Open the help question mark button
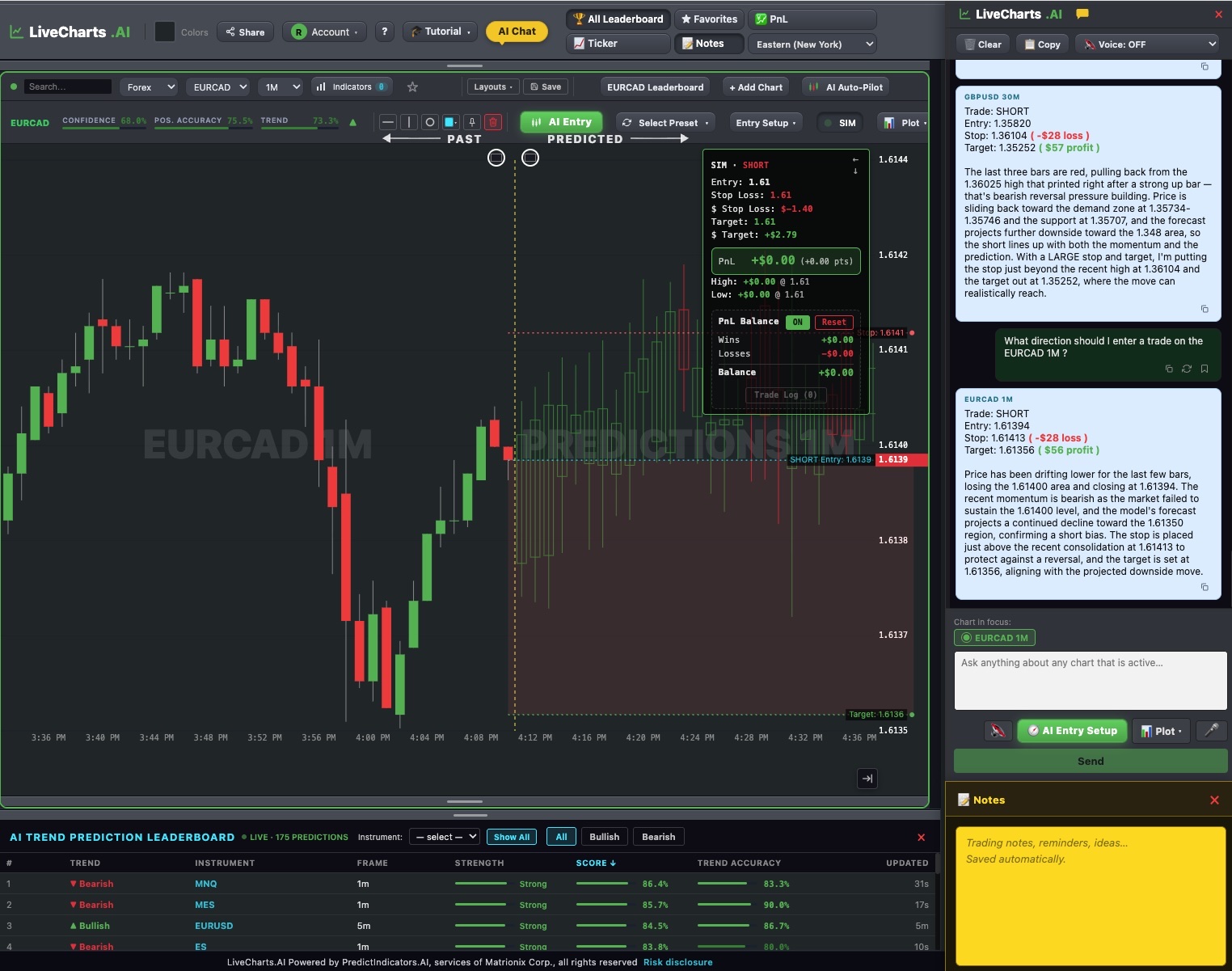Image resolution: width=1232 pixels, height=971 pixels. (x=385, y=32)
